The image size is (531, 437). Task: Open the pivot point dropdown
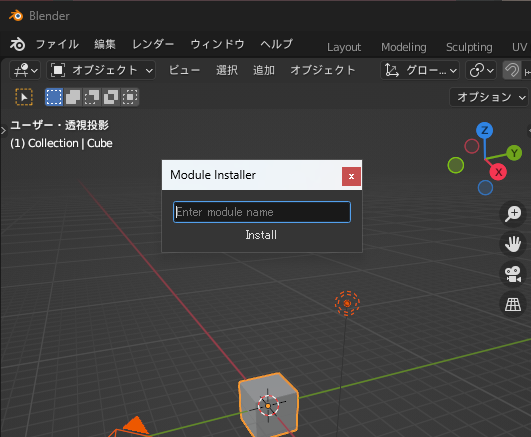click(481, 70)
